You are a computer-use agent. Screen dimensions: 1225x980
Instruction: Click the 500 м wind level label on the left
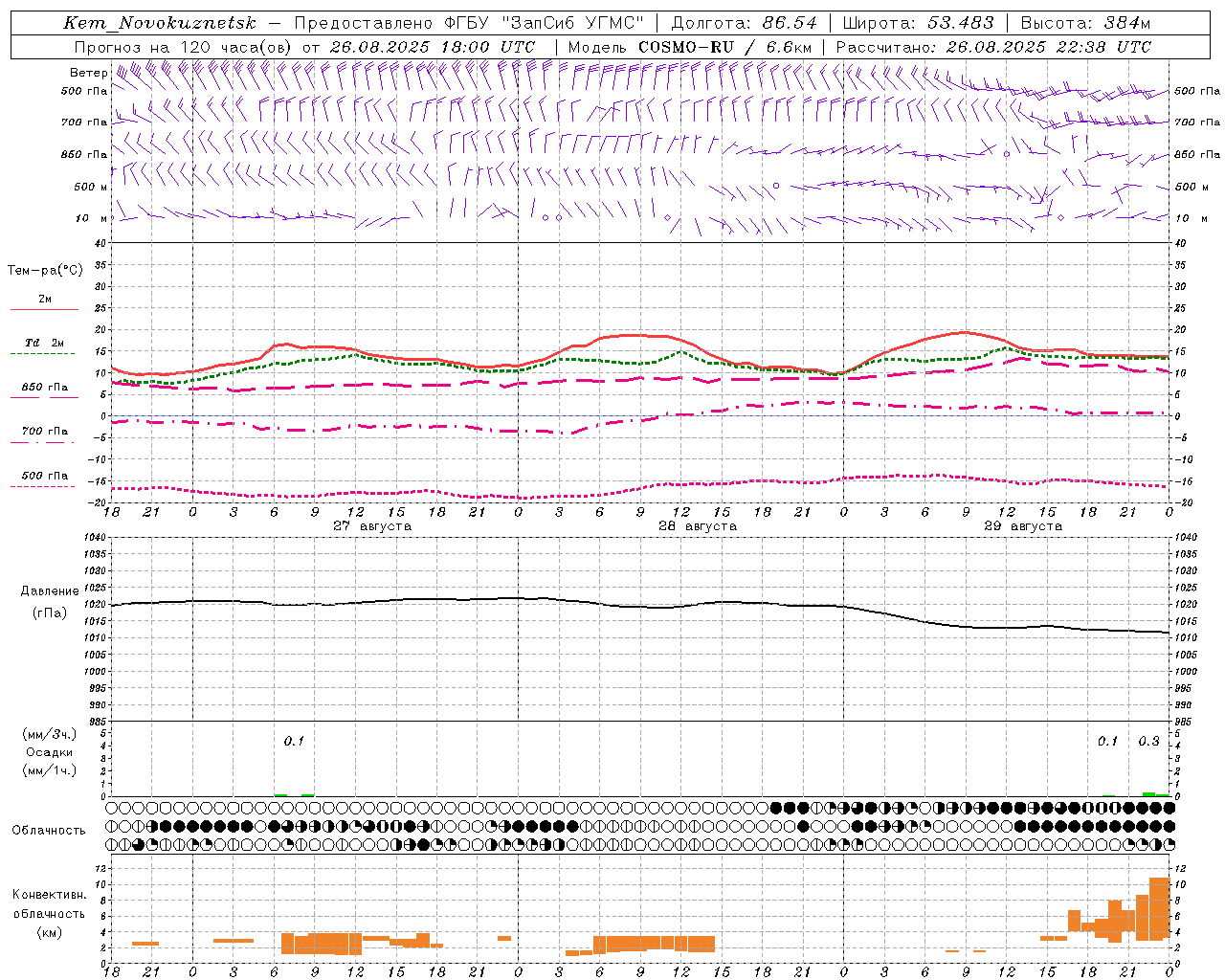(x=92, y=188)
